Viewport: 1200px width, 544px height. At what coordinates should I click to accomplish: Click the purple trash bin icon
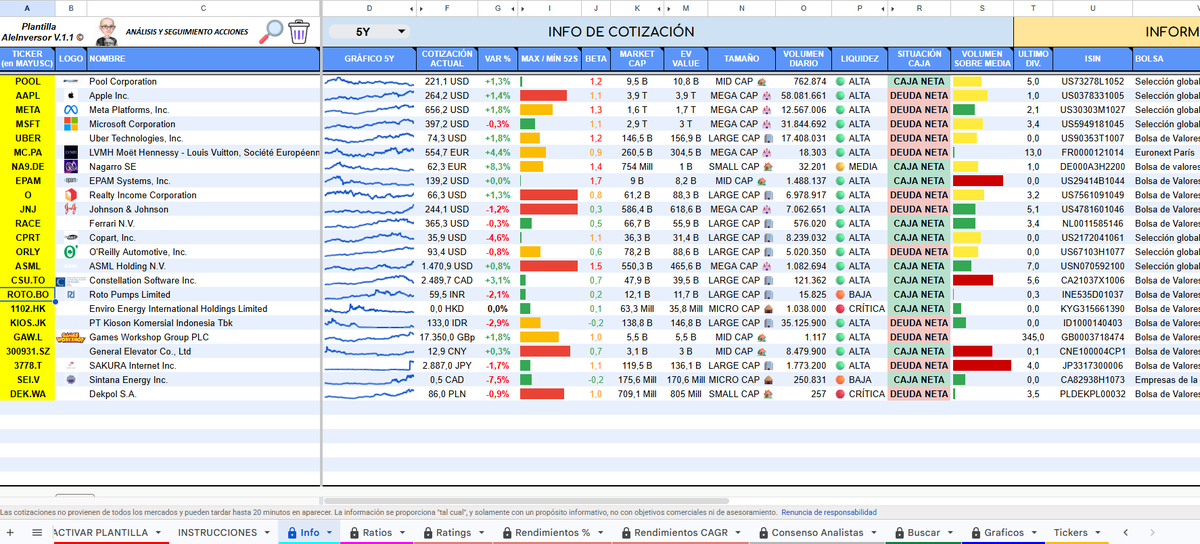pyautogui.click(x=299, y=32)
